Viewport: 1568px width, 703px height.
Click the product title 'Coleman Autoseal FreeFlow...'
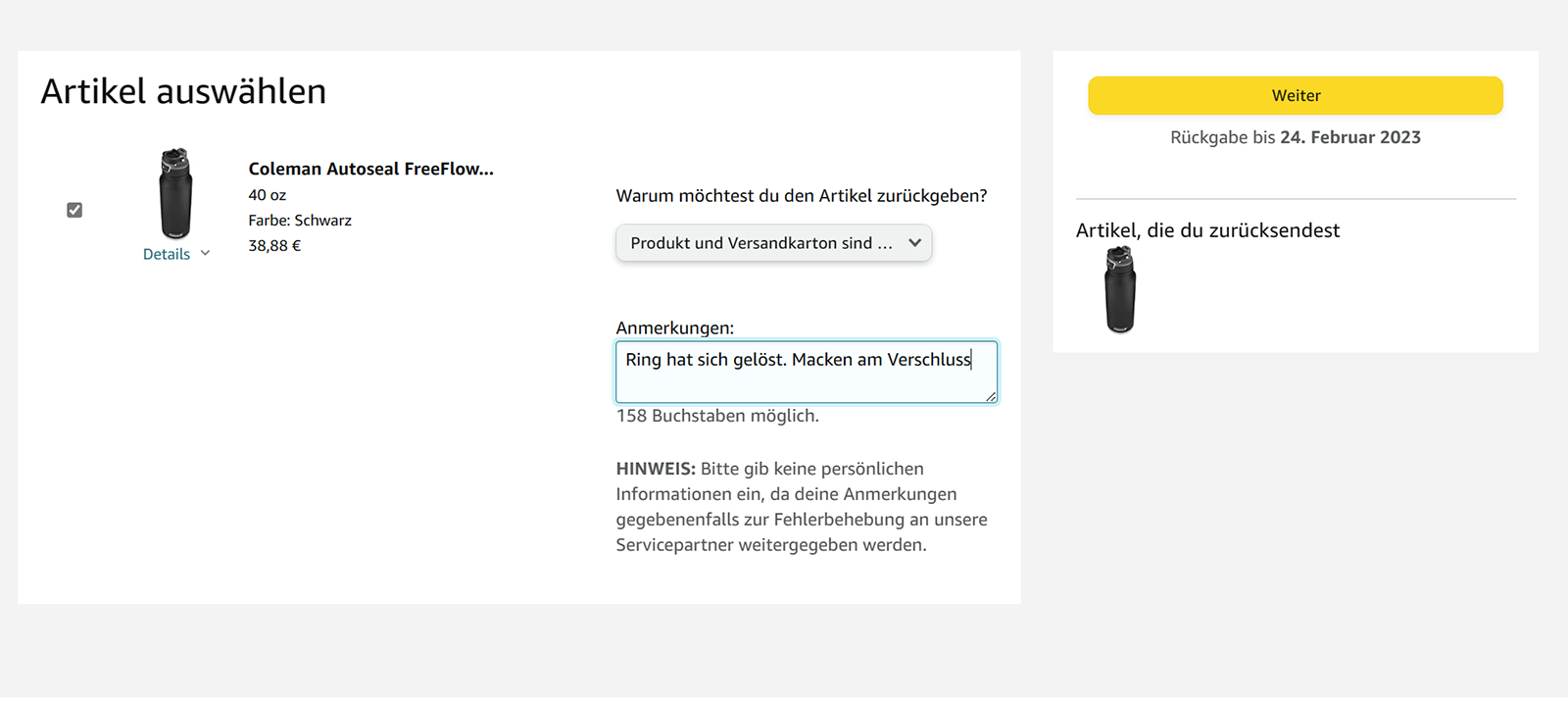(x=370, y=169)
